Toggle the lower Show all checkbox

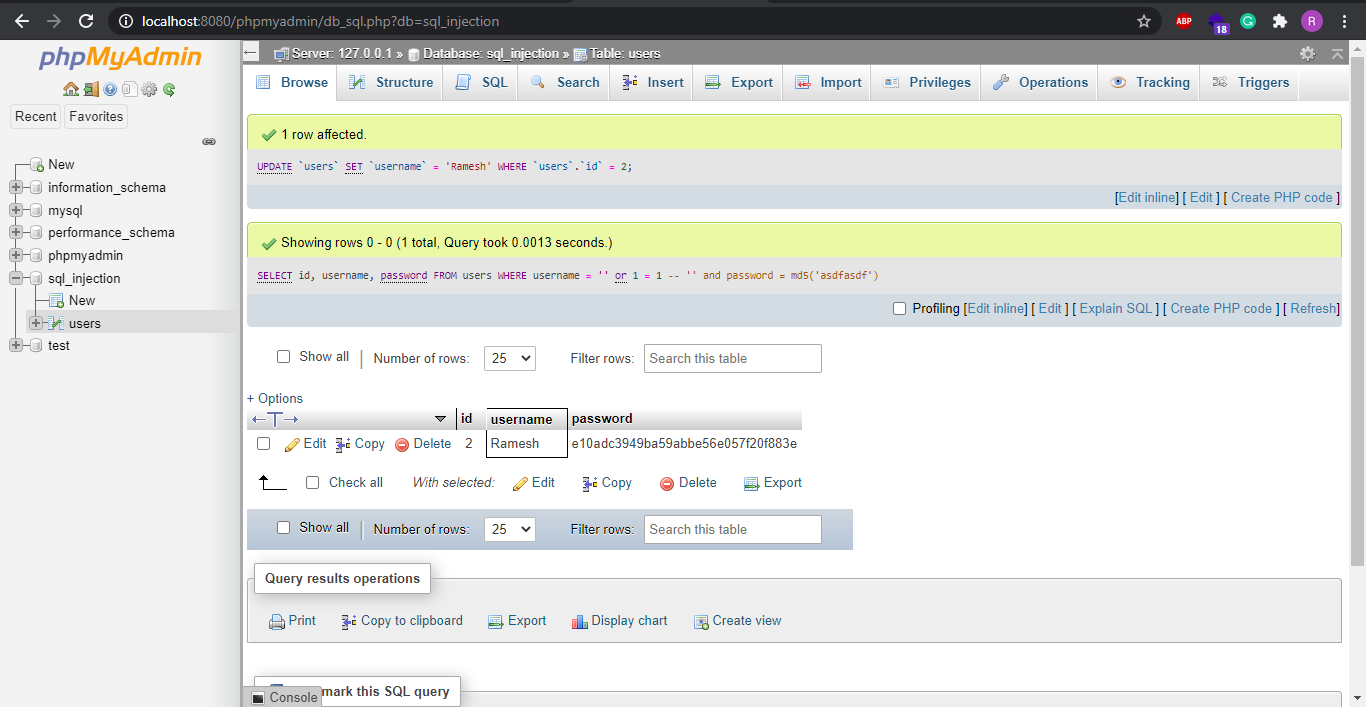[283, 528]
